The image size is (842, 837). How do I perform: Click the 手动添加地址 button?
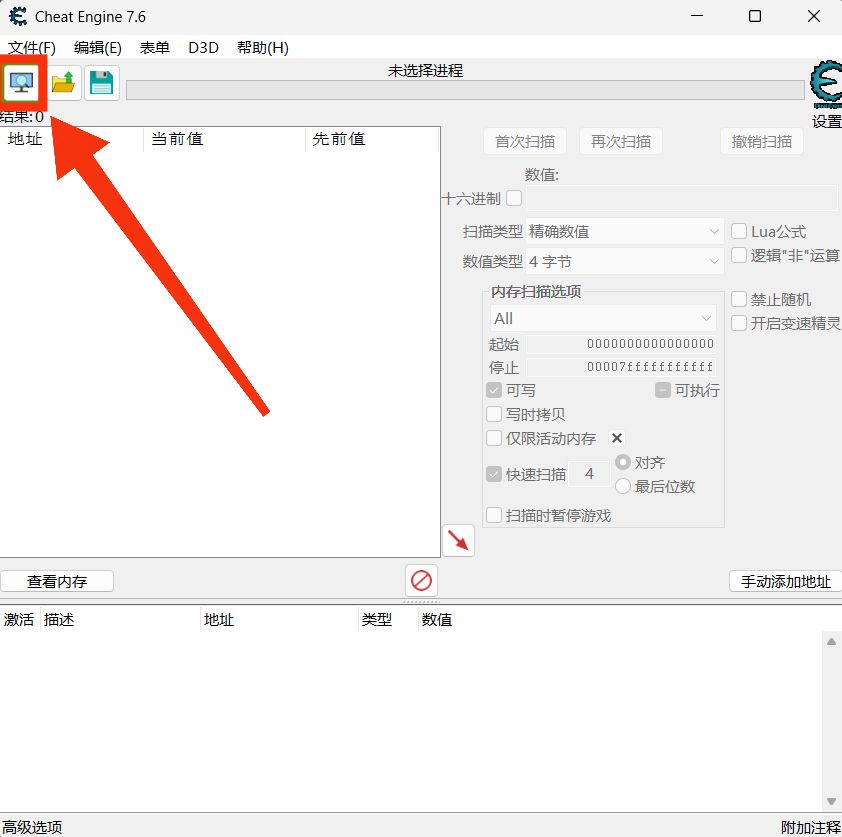[786, 581]
